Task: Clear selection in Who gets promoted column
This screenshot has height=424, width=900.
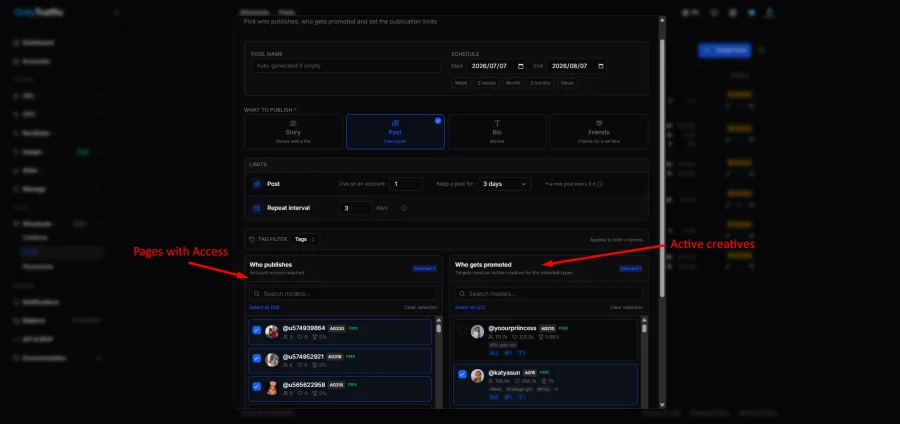Action: (x=626, y=308)
